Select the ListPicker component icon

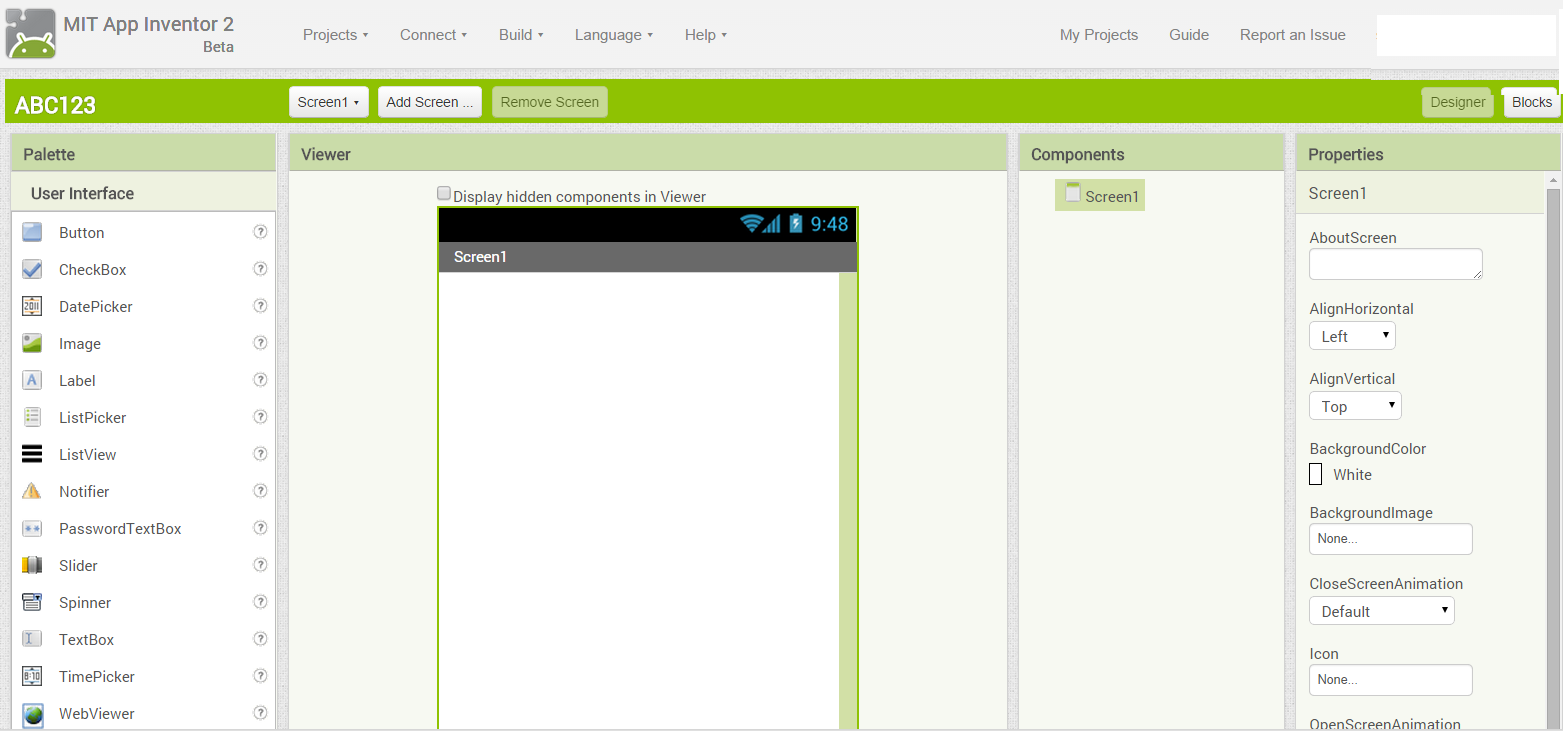[x=32, y=417]
